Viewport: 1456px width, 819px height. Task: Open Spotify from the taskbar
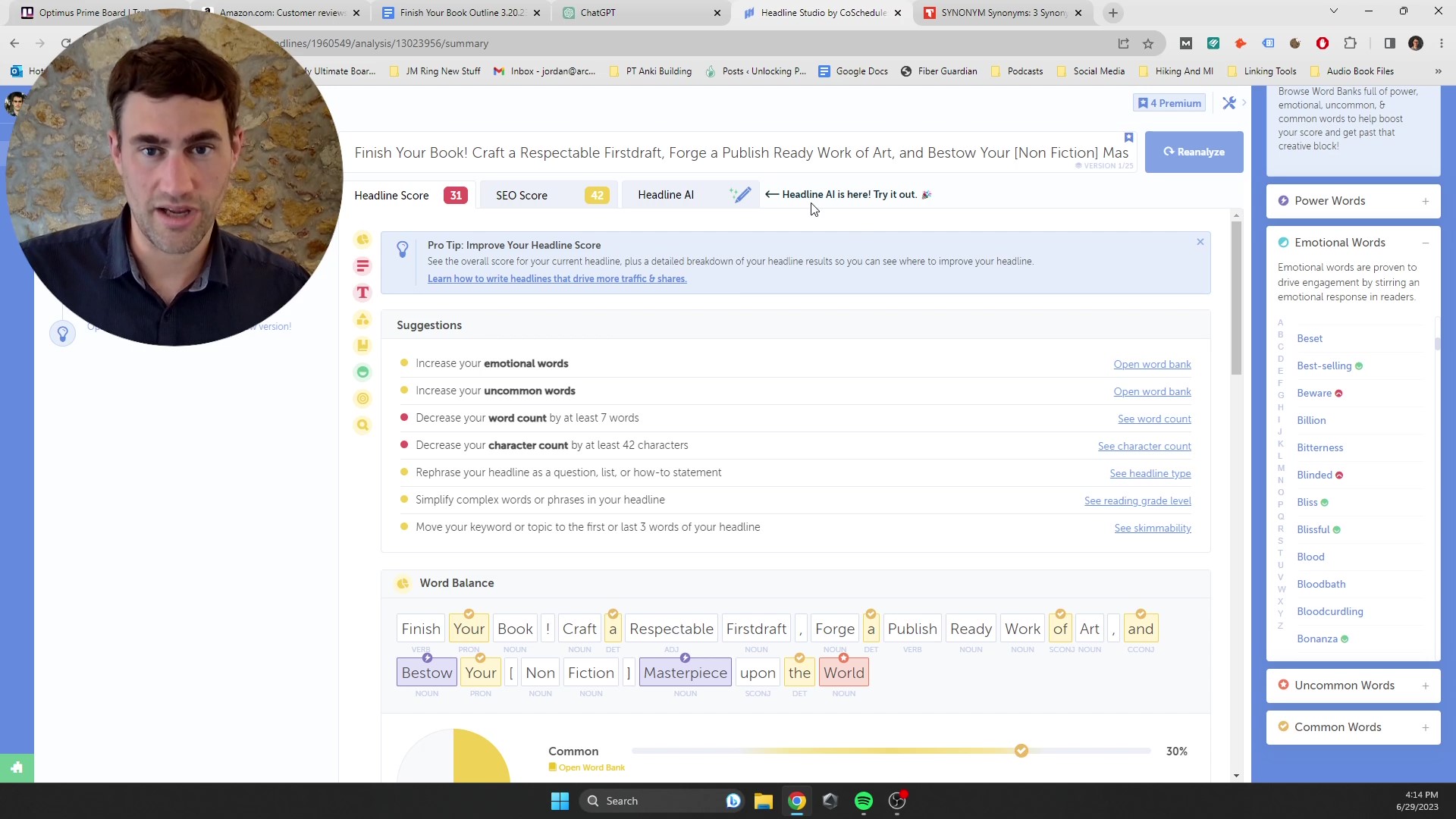coord(864,801)
